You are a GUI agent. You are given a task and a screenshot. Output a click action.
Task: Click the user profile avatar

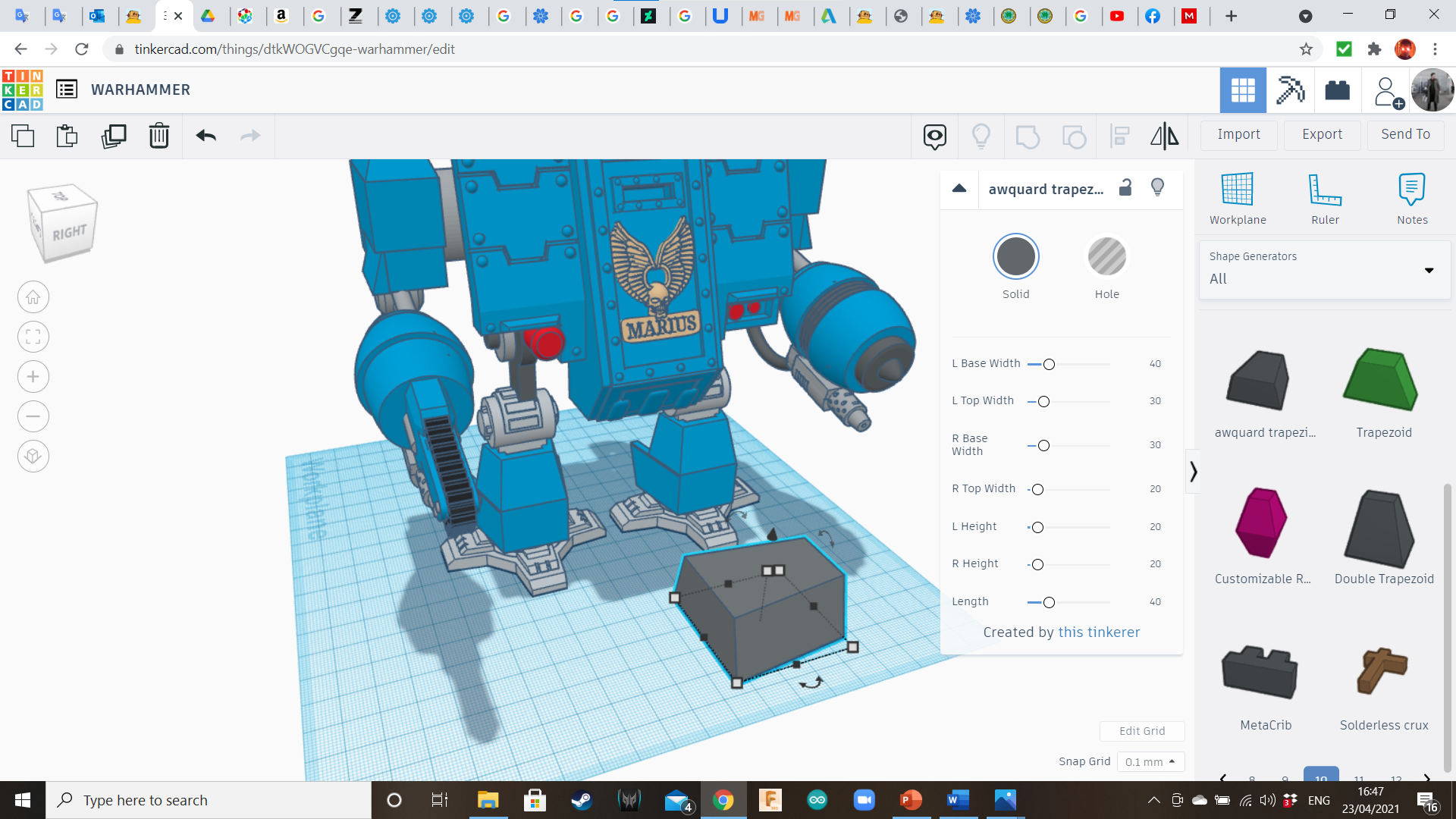[x=1432, y=90]
